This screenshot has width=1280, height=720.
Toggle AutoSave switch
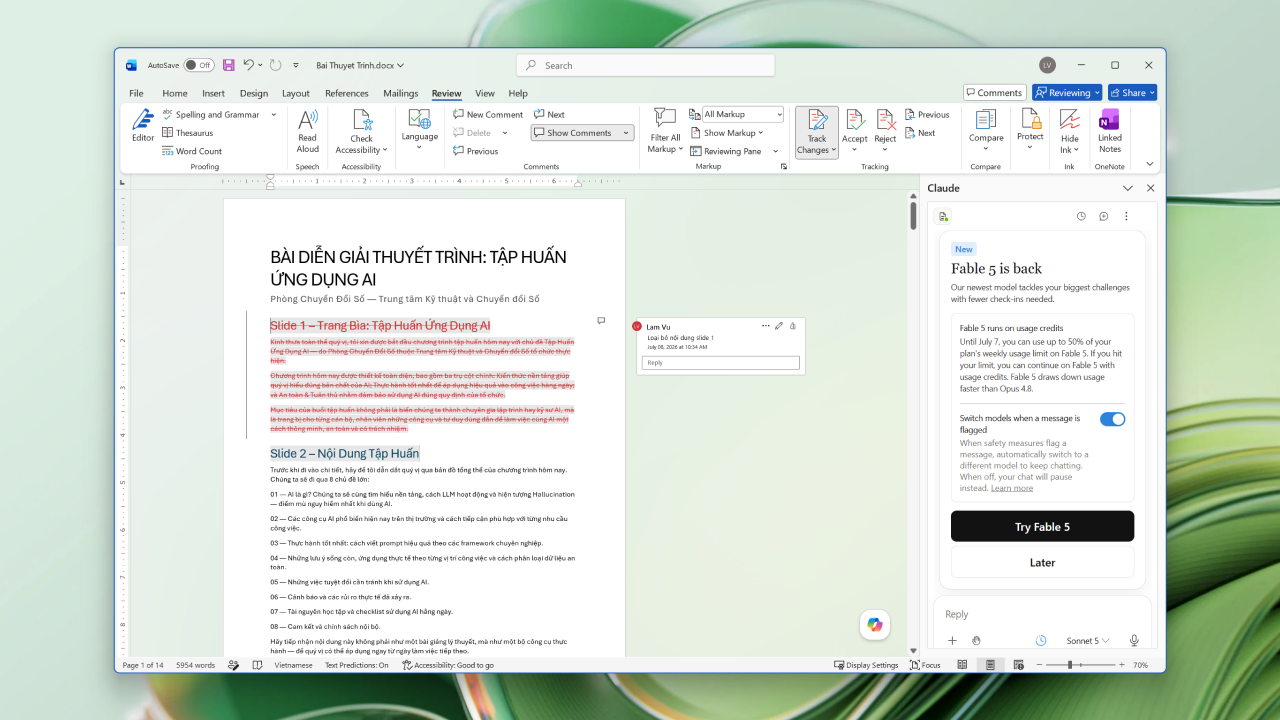pyautogui.click(x=199, y=65)
